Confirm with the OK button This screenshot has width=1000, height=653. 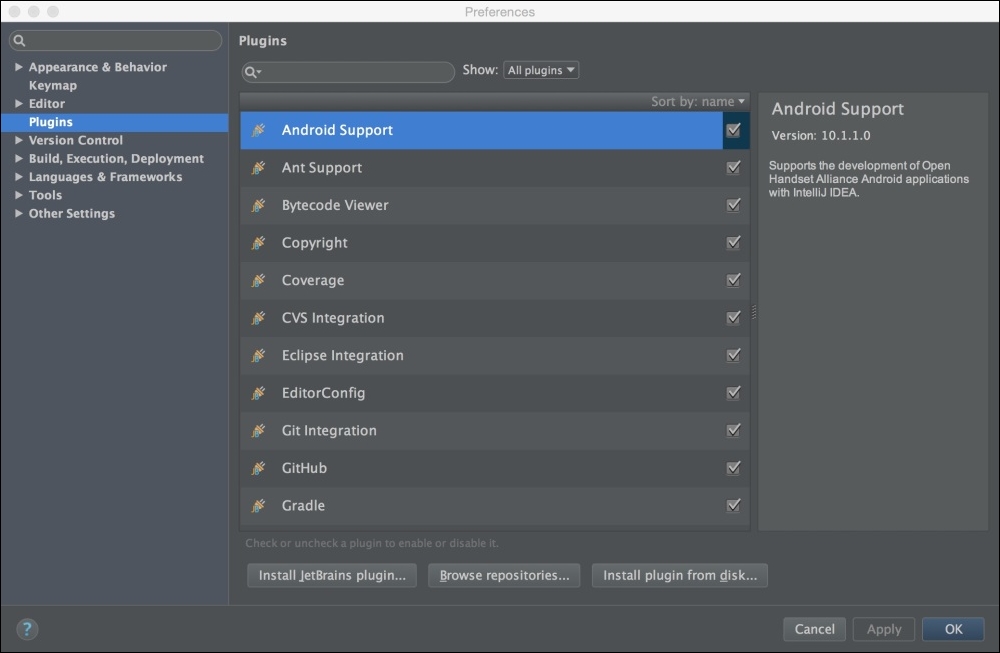coord(953,629)
